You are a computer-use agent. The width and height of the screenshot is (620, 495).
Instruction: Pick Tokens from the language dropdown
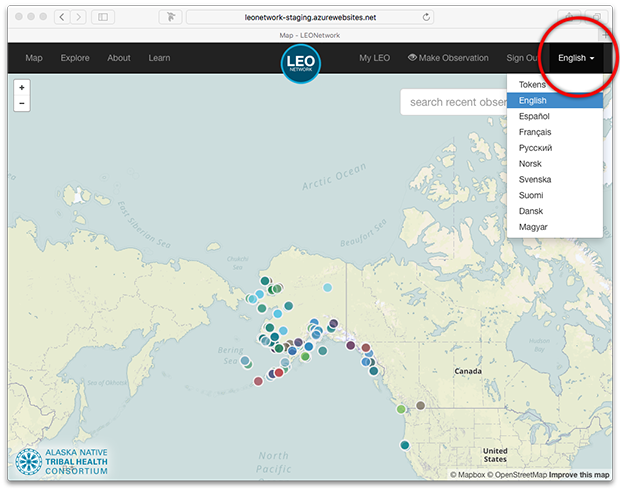[533, 85]
